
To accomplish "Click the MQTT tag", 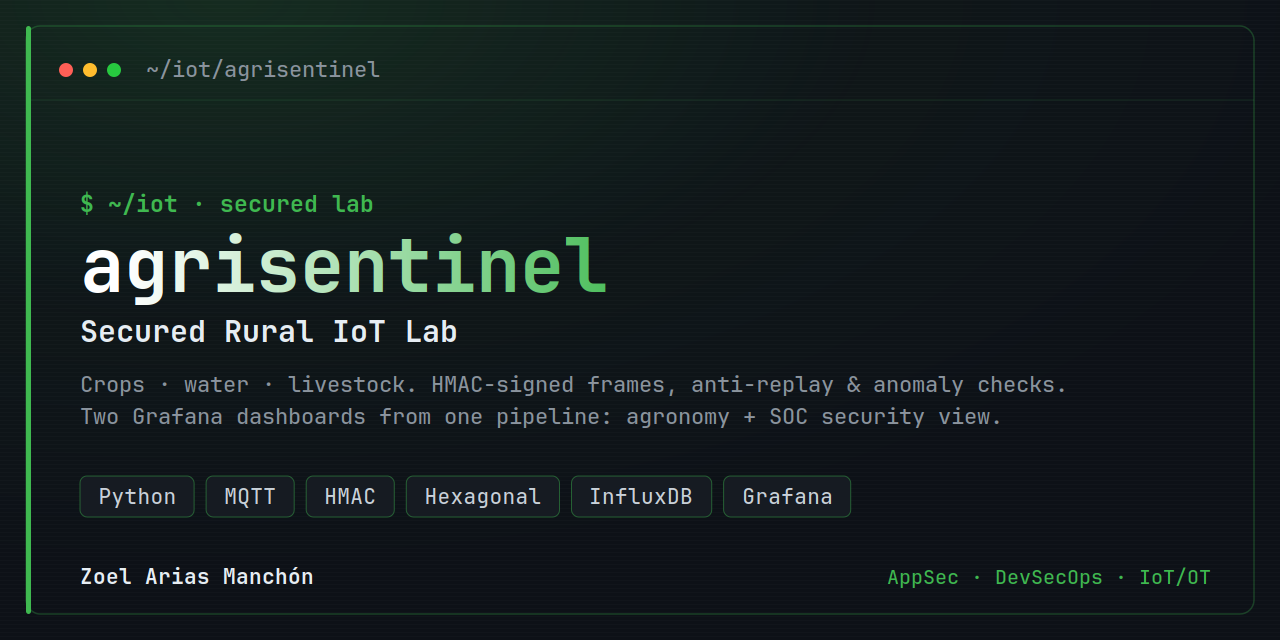I will (250, 497).
